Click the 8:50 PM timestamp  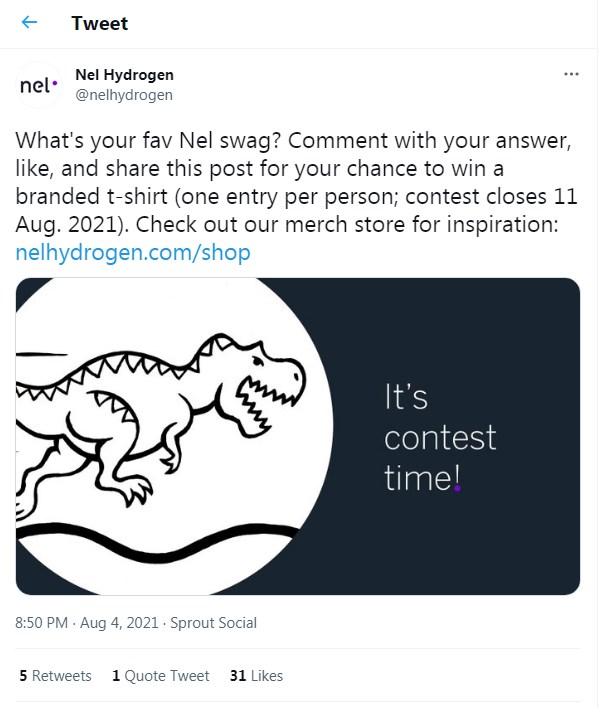pos(41,623)
